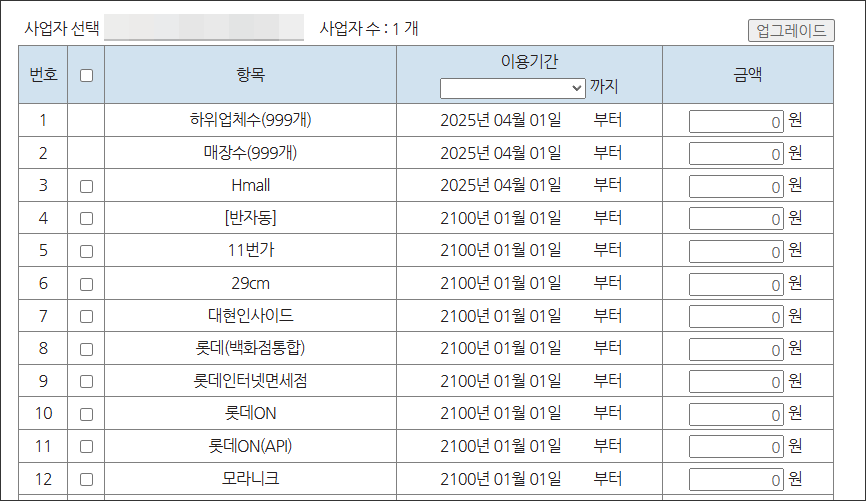Screen dimensions: 866x501
Task: Tick the 모라니크 checkbox
Action: pyautogui.click(x=86, y=479)
